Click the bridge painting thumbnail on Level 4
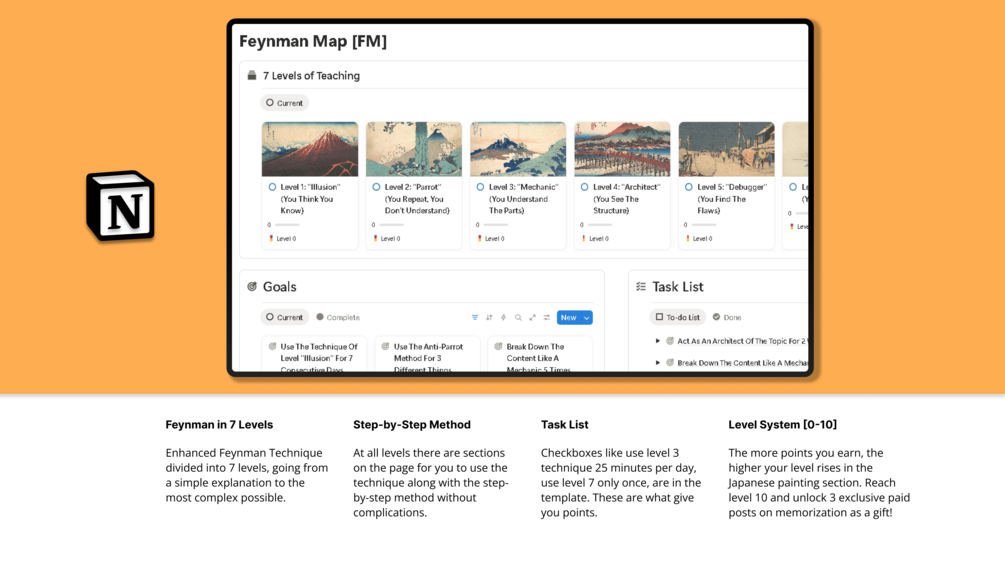Viewport: 1005px width, 565px height. click(622, 149)
